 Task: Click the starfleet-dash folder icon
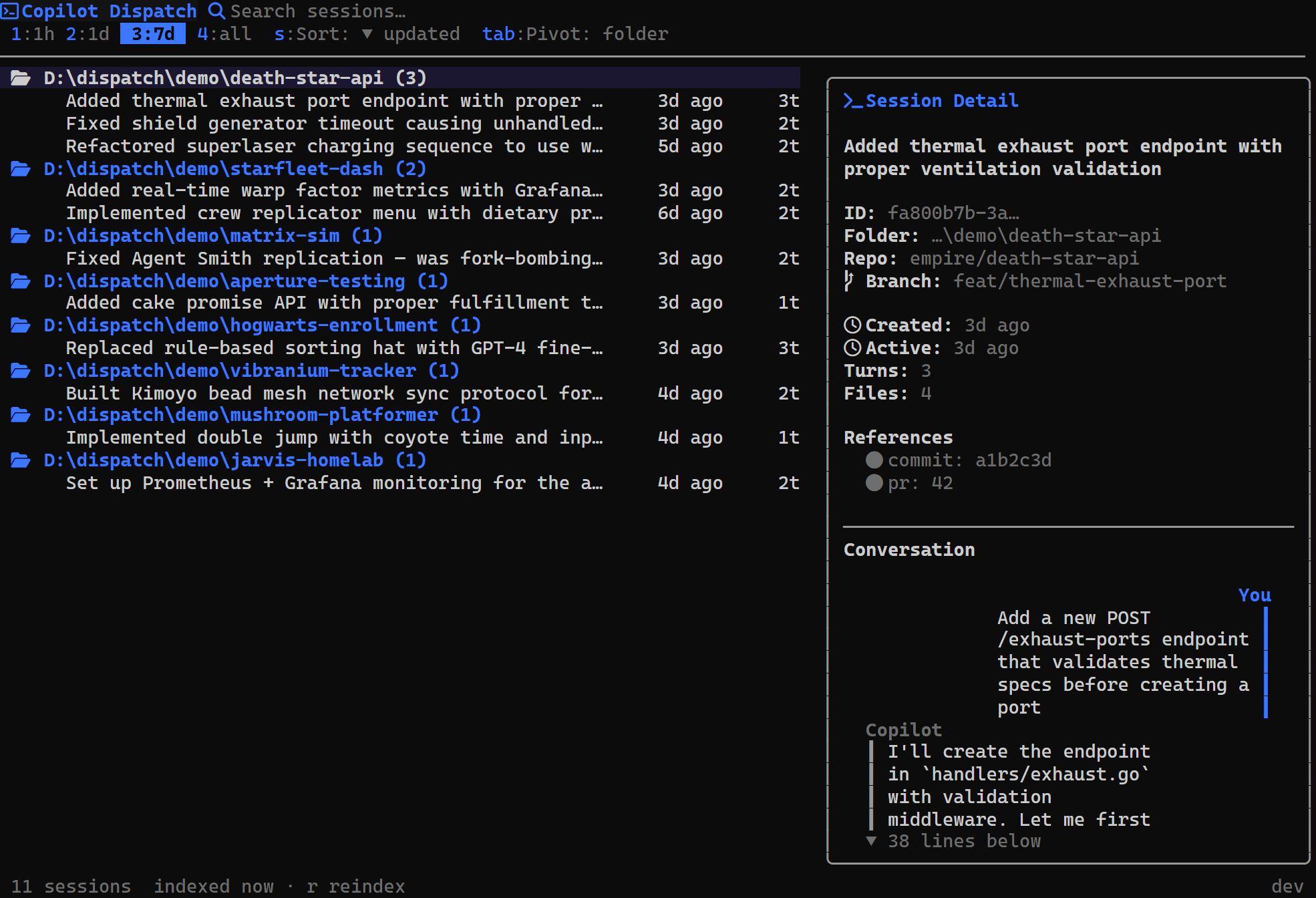[20, 169]
